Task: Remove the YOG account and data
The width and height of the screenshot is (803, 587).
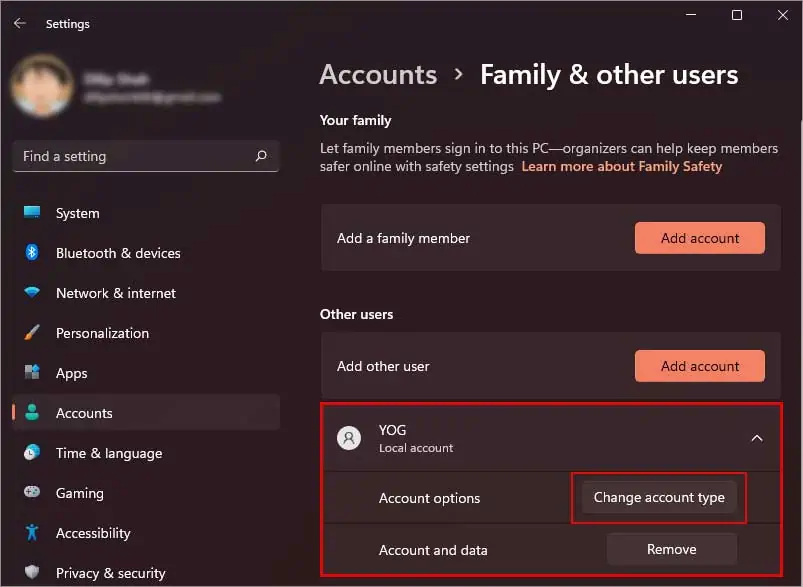Action: 671,549
